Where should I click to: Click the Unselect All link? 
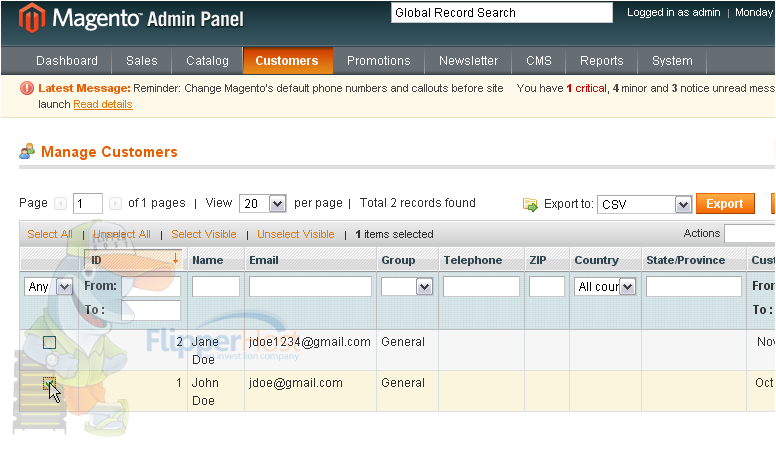(122, 234)
